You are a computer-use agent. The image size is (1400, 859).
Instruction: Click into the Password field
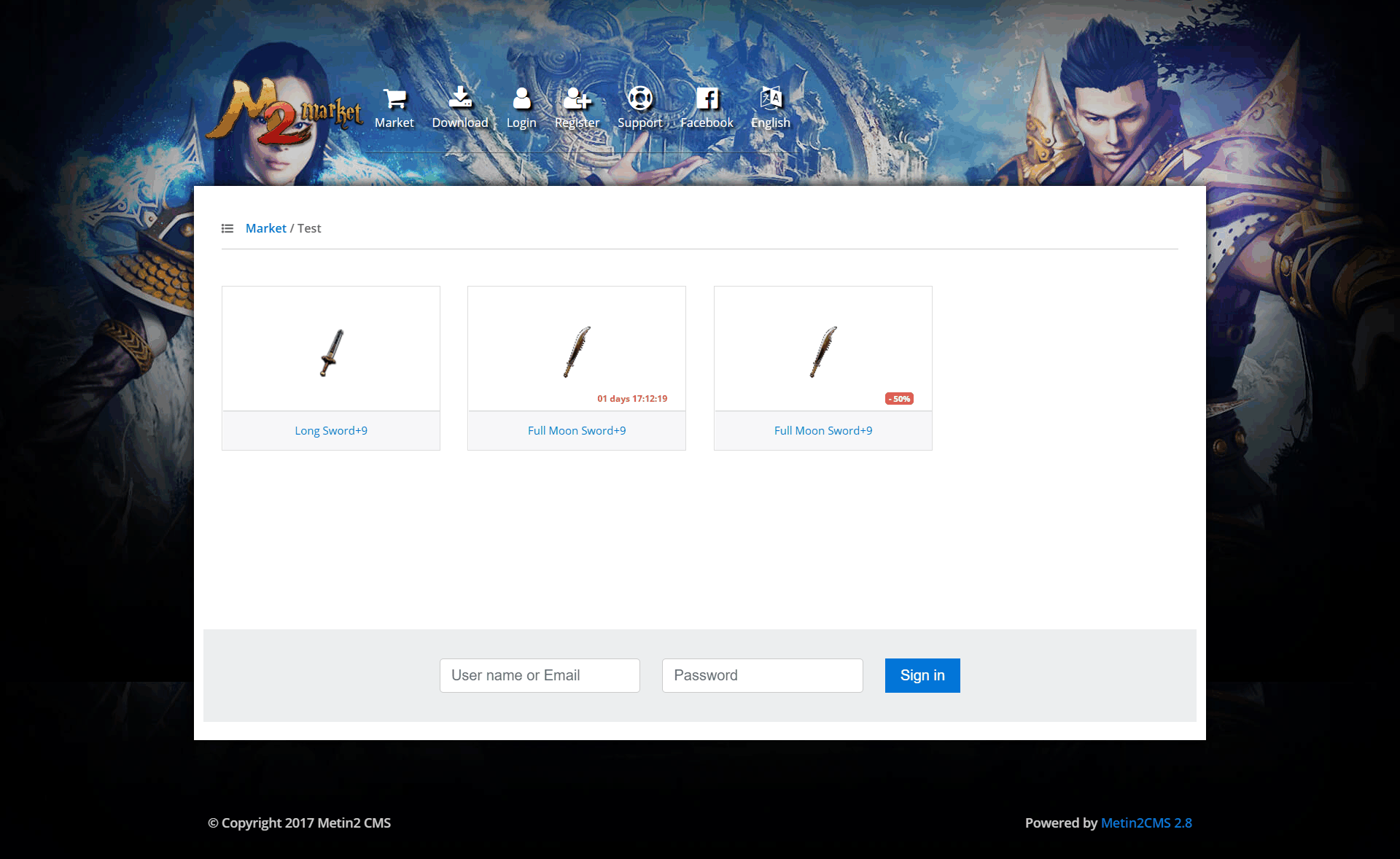(x=762, y=675)
